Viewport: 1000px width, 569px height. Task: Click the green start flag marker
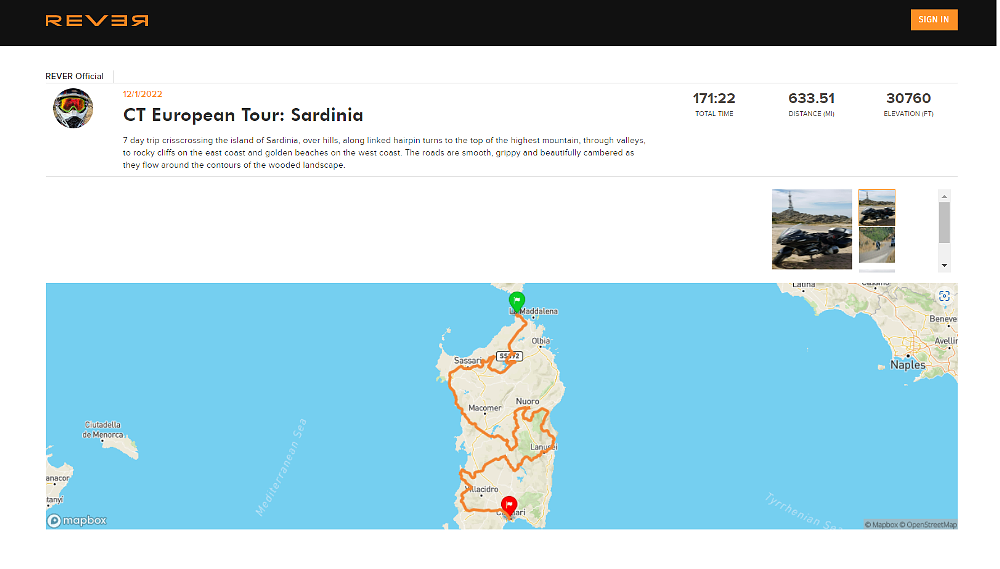pos(517,301)
